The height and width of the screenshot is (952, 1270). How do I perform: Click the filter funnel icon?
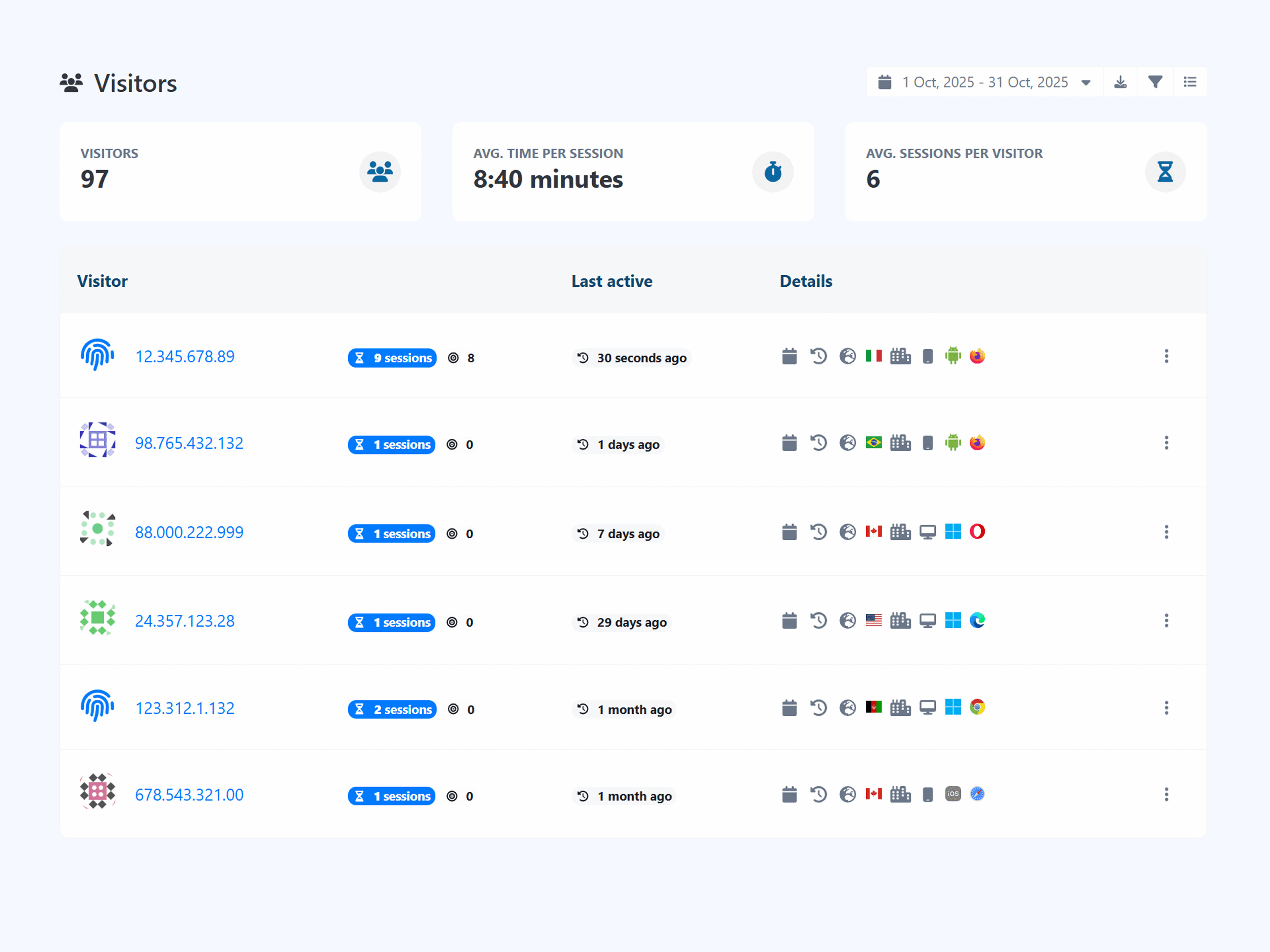[x=1155, y=82]
